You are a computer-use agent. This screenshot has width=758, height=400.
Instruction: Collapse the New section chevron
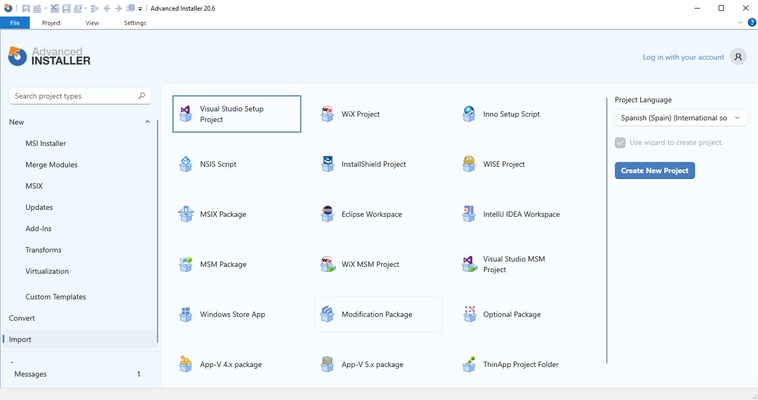[x=147, y=122]
